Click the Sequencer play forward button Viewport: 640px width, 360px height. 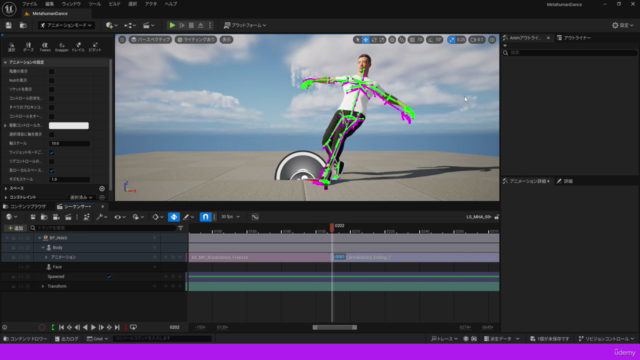pos(93,327)
